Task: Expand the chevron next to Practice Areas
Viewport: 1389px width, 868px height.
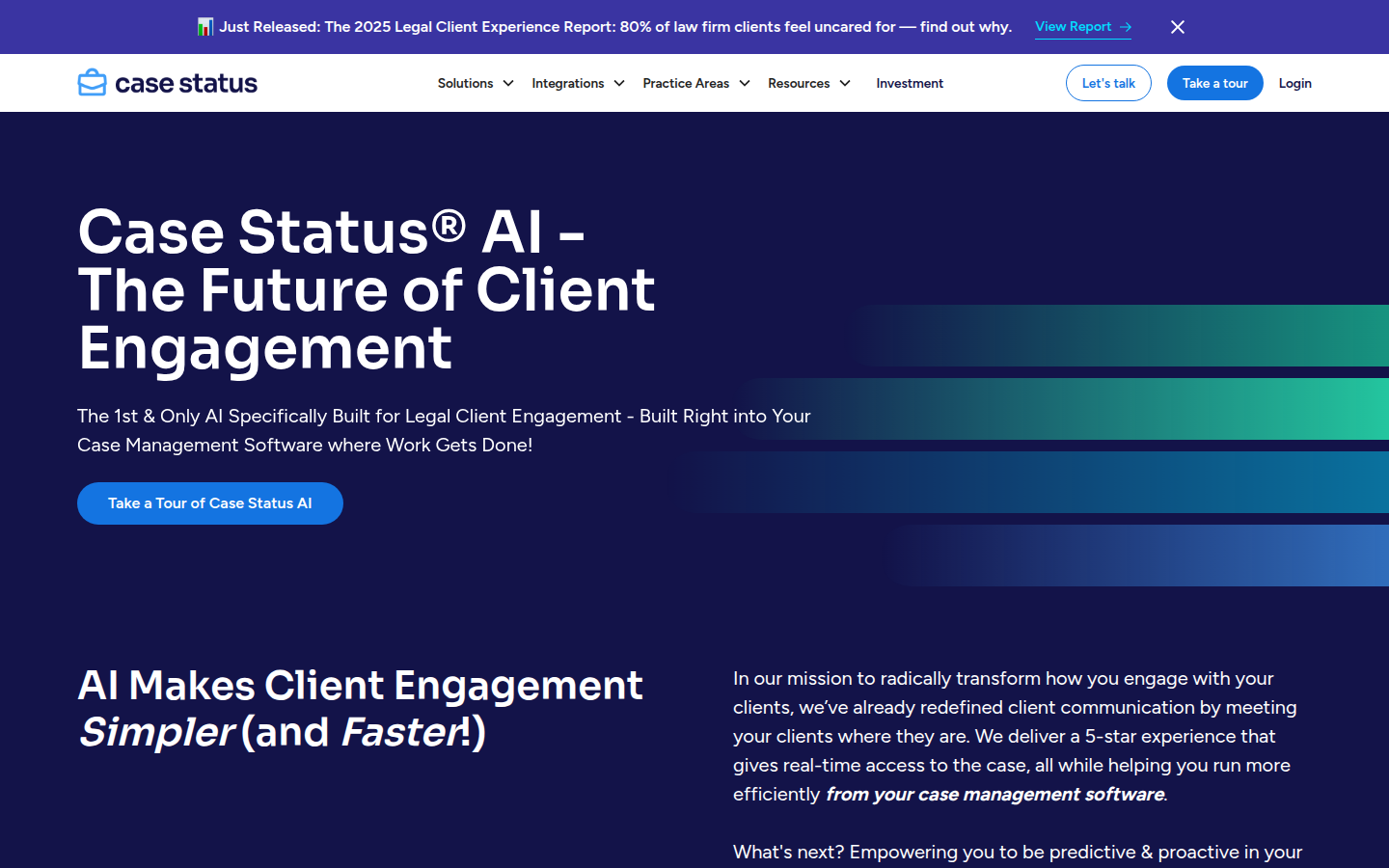Action: pyautogui.click(x=745, y=84)
